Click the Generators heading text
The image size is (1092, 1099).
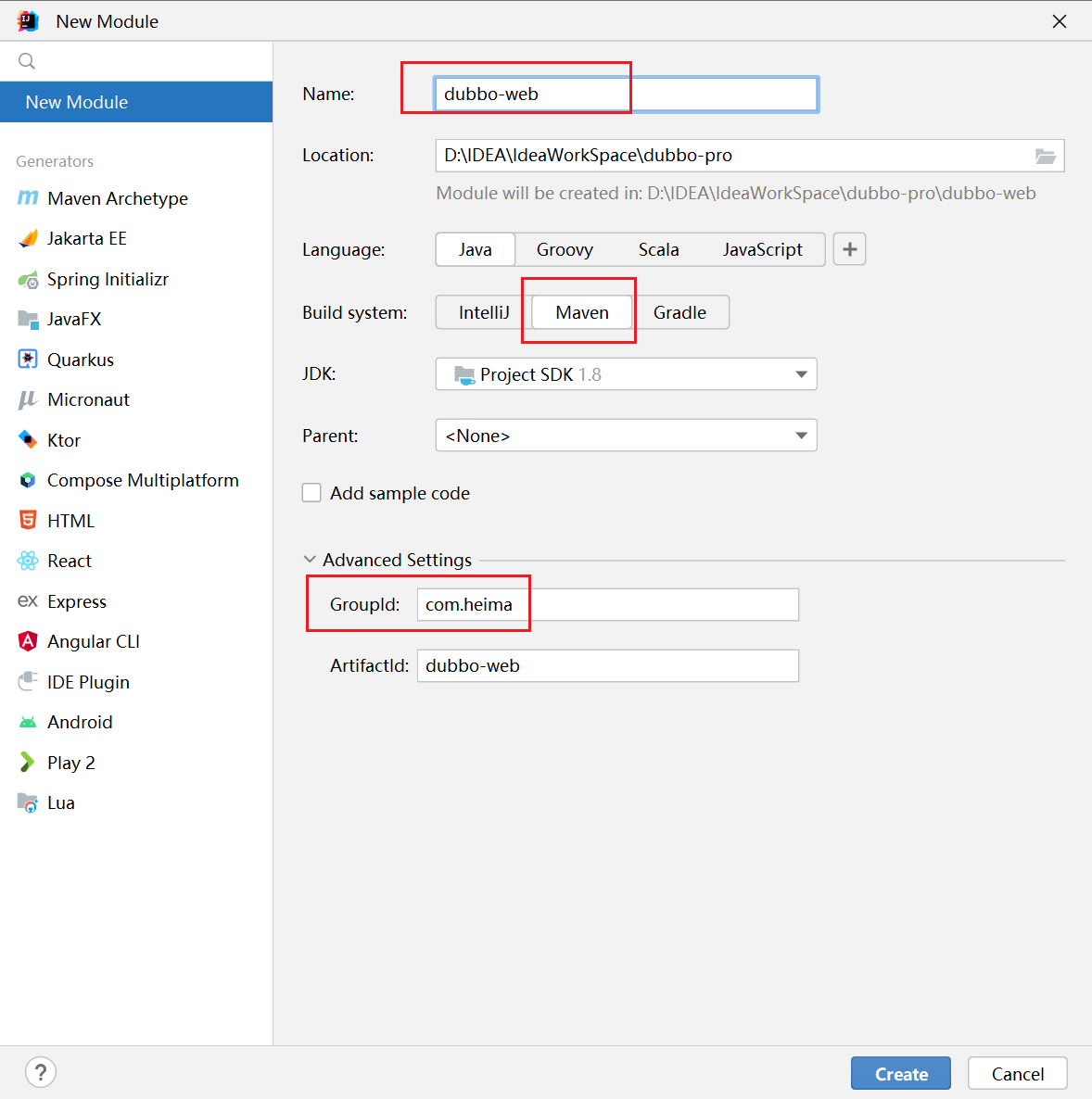point(55,161)
